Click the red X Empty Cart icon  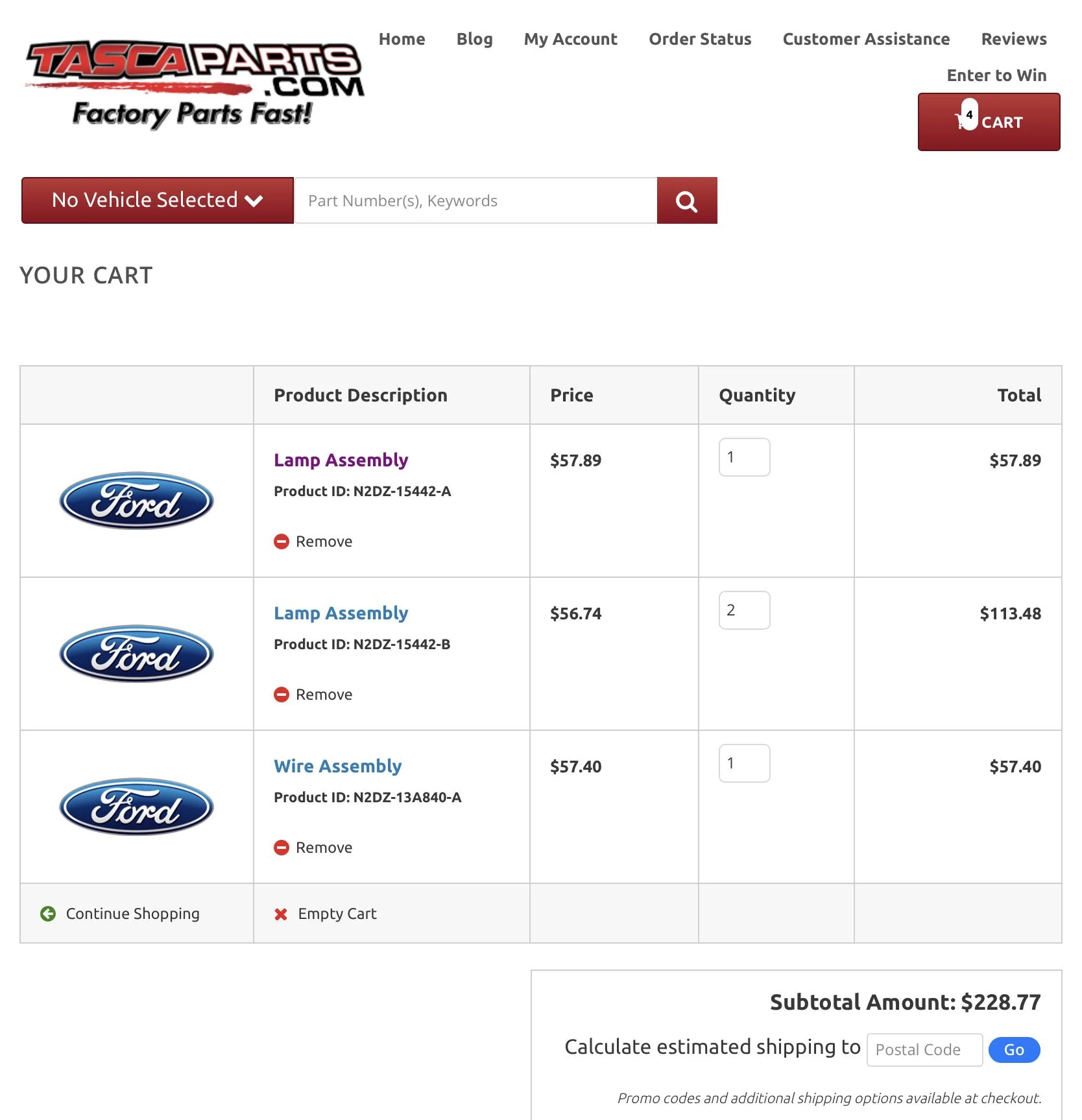[281, 914]
